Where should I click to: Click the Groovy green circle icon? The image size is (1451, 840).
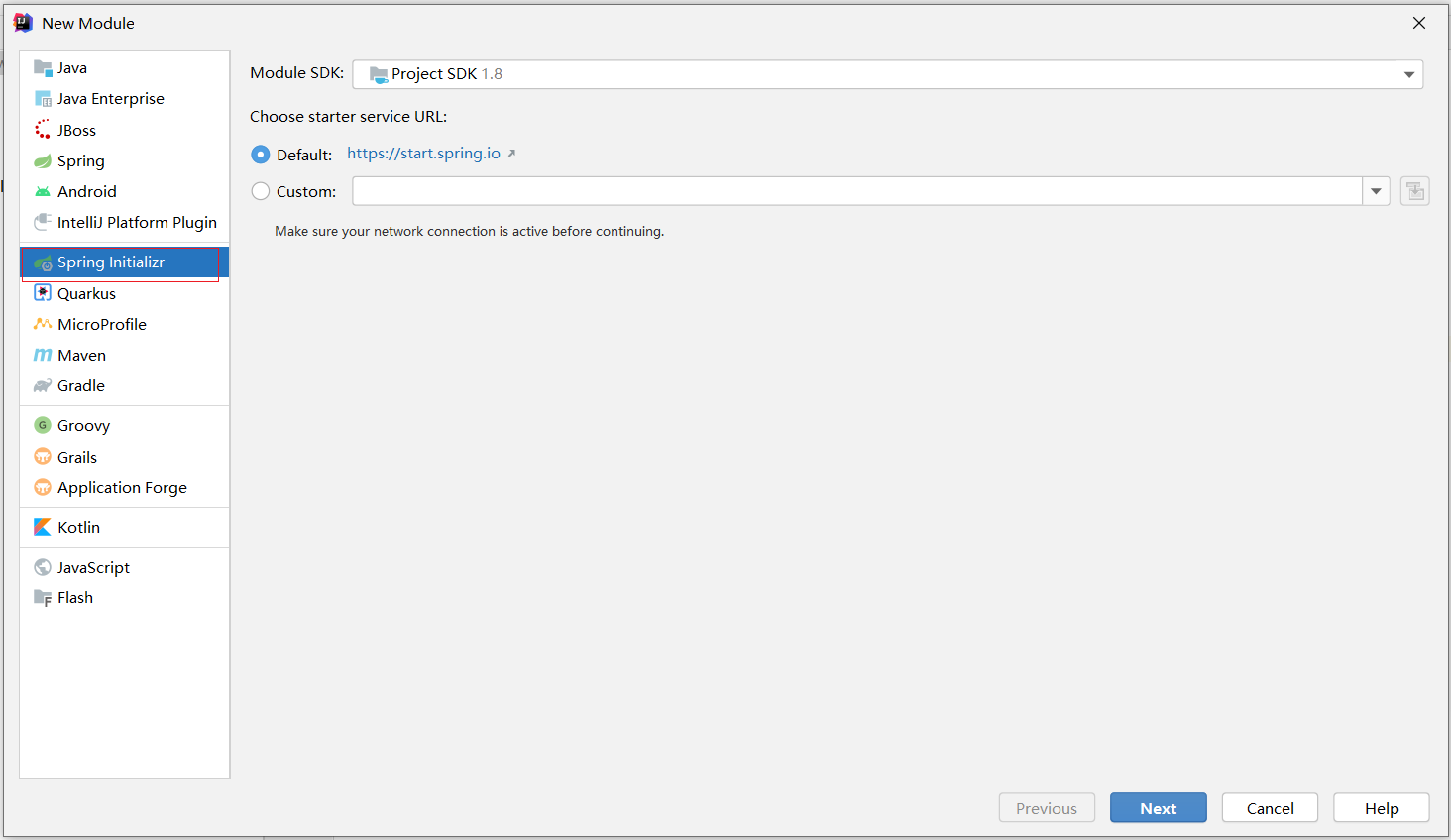[x=43, y=425]
